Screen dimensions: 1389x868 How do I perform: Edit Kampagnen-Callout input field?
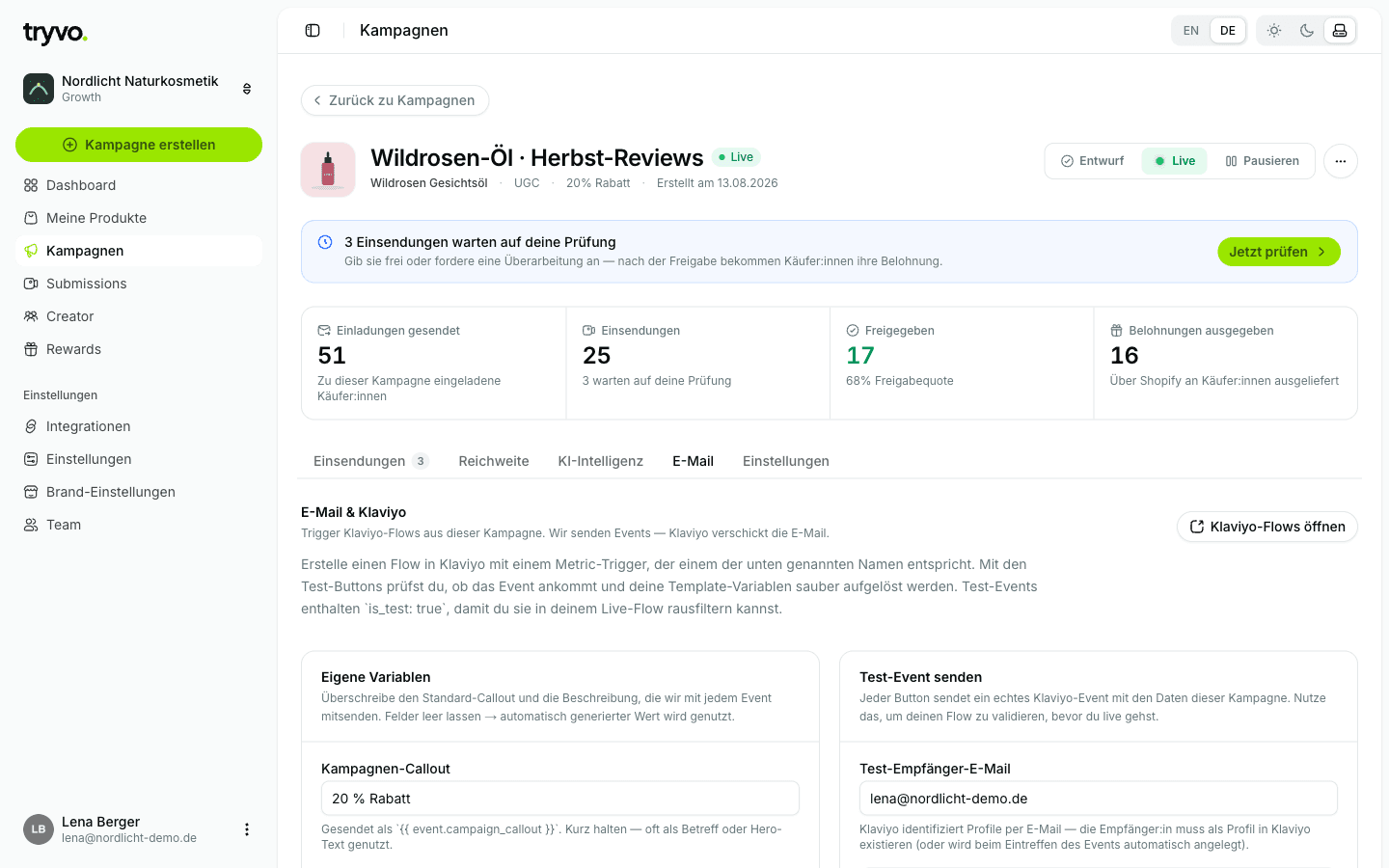coord(560,799)
